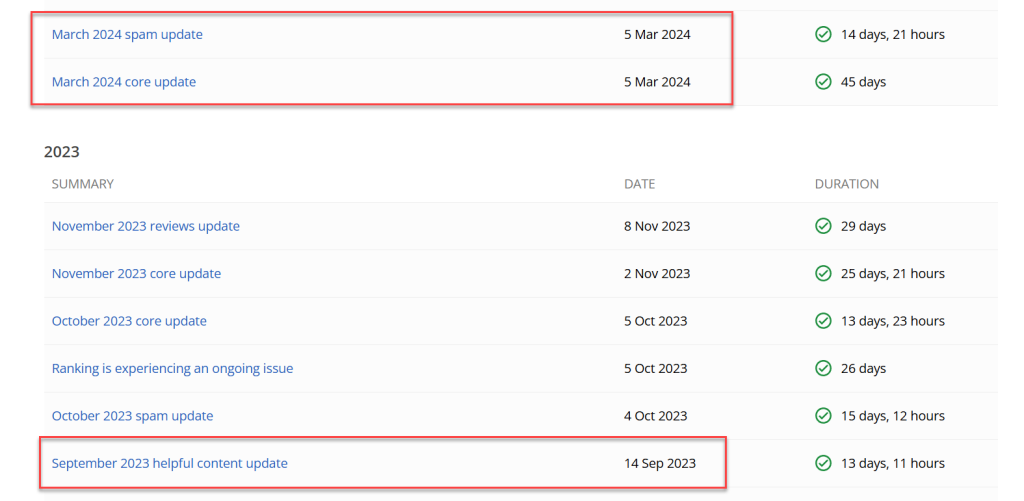Click green check icon beside 13 days, 11 hours
The width and height of the screenshot is (1024, 501).
click(x=823, y=464)
